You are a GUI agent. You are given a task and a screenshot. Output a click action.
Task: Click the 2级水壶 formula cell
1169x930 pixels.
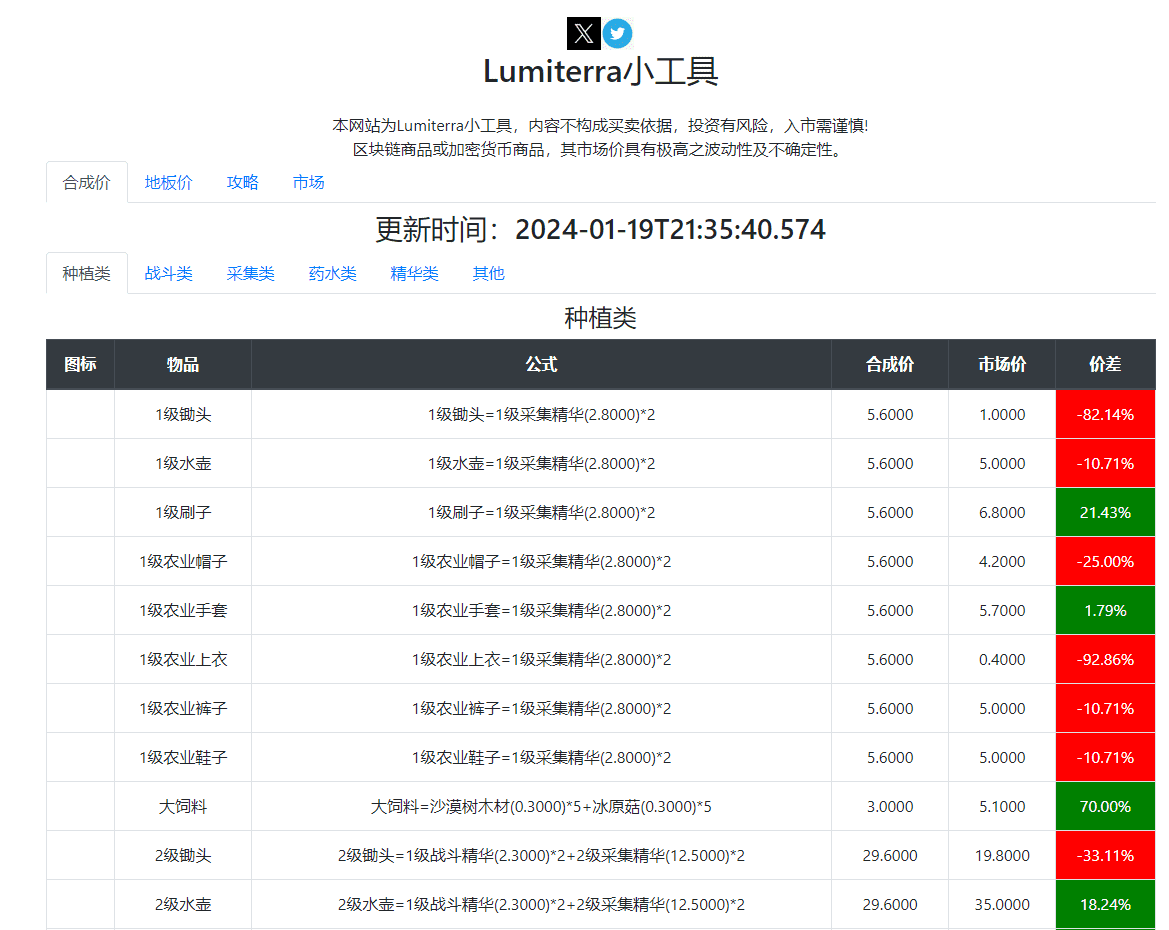point(541,904)
